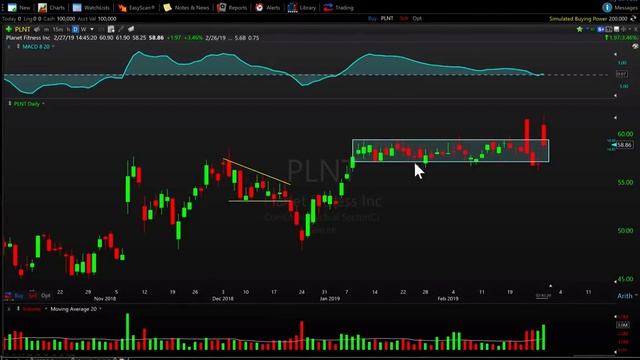Select the orange descending trendline
640x360 pixels.
pos(257,171)
